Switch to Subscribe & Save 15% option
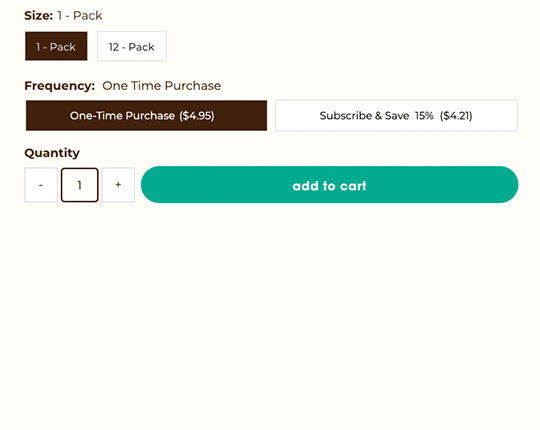Screen dimensions: 540x430 [396, 116]
